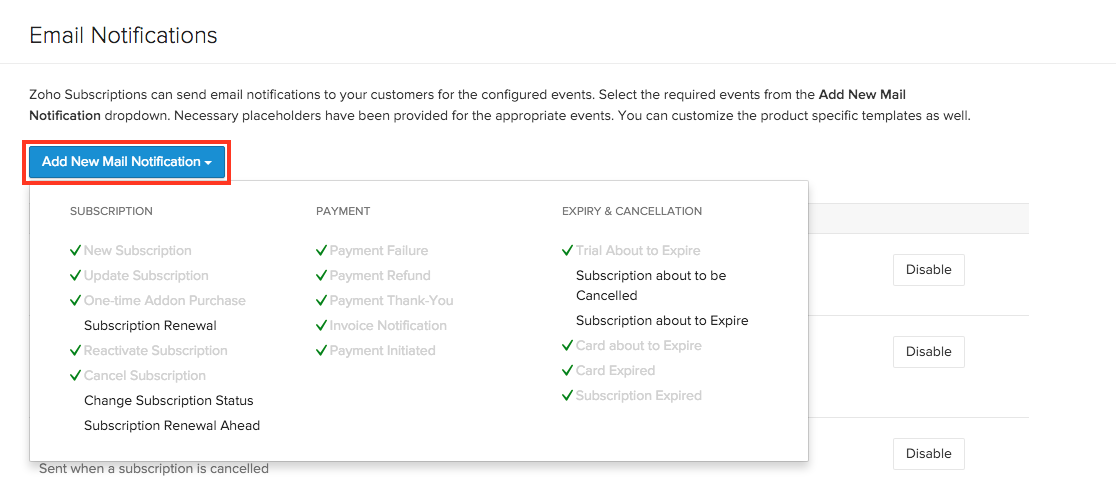
Task: Select Subscription Renewal from the menu
Action: click(150, 326)
